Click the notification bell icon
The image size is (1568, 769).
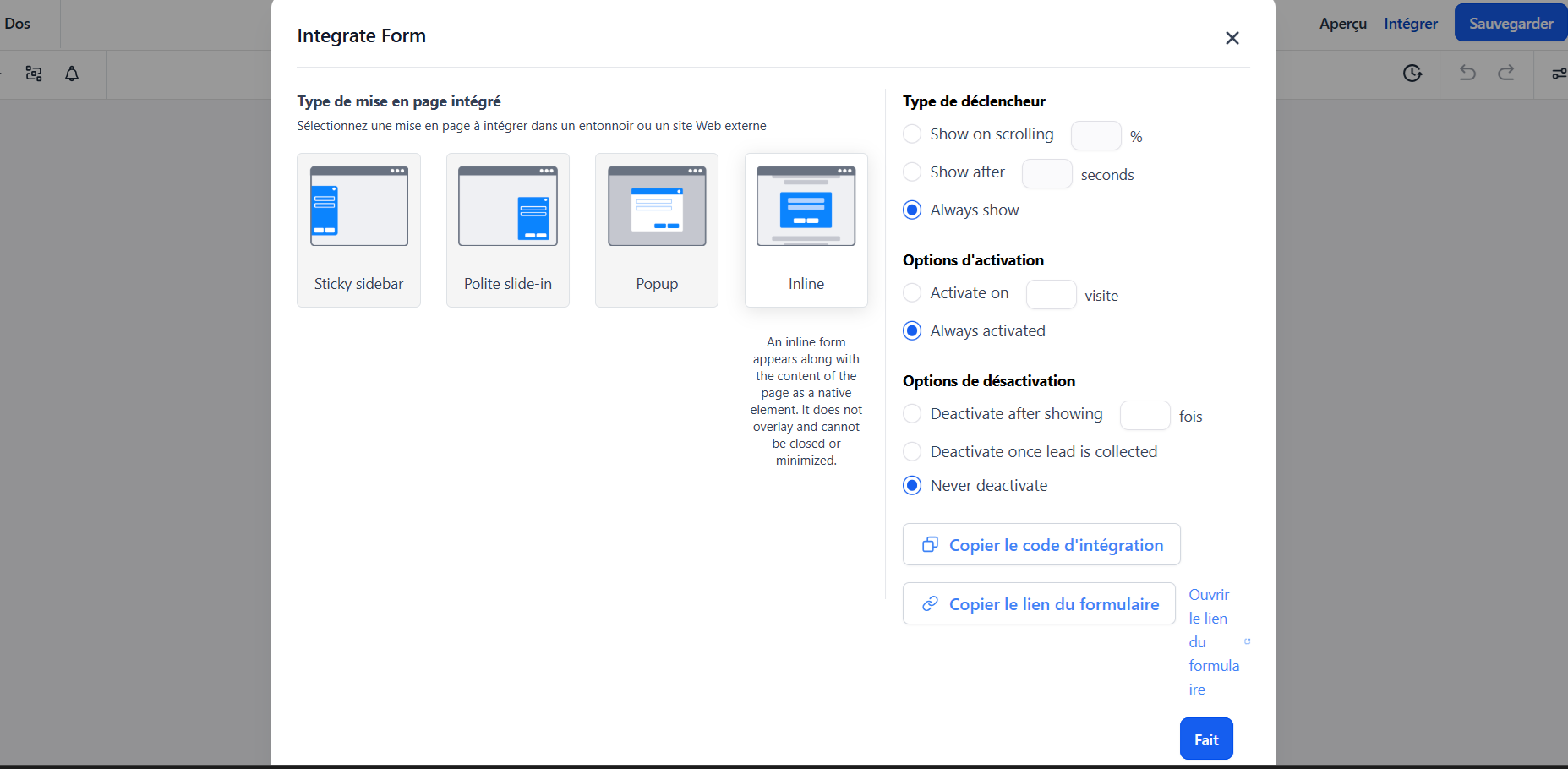point(72,74)
